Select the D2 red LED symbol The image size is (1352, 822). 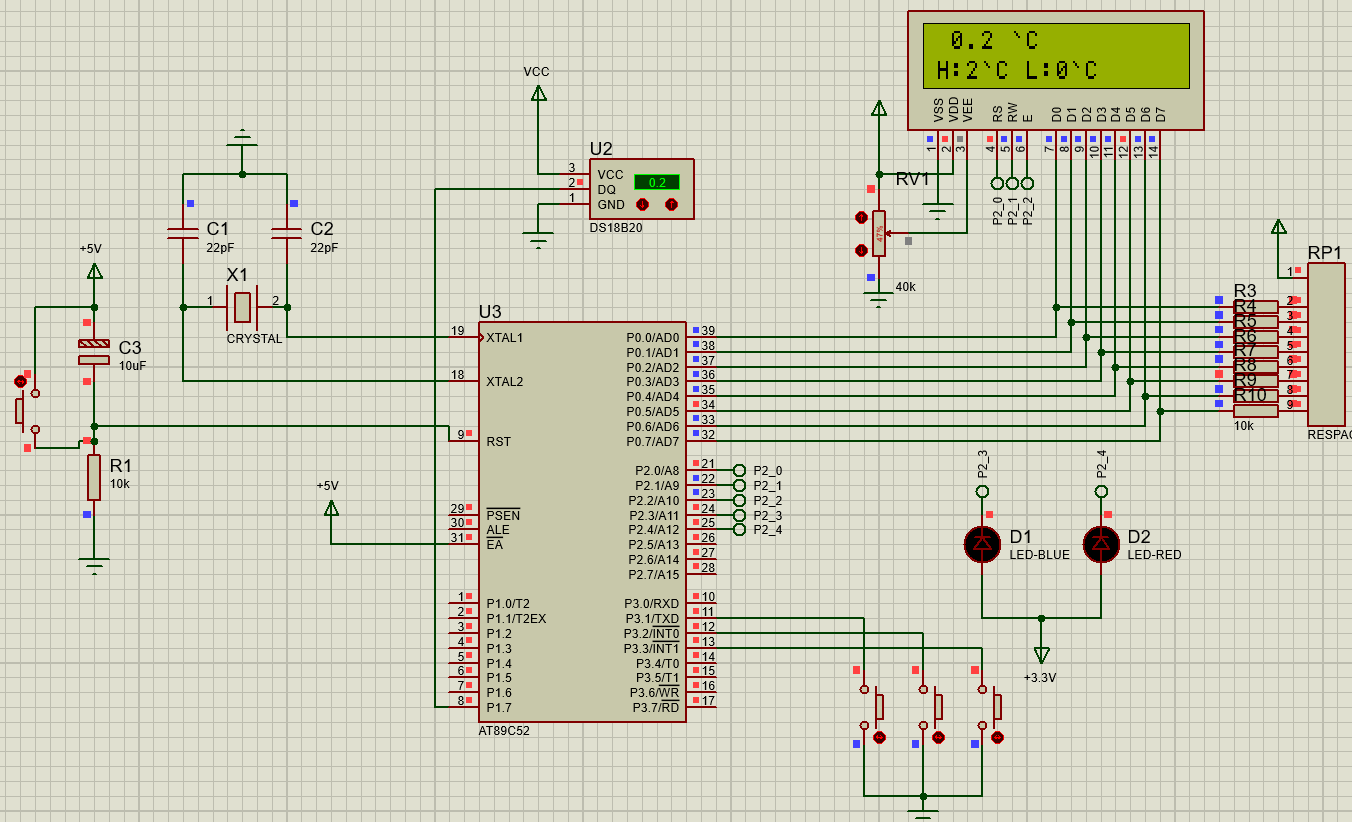click(x=1101, y=543)
